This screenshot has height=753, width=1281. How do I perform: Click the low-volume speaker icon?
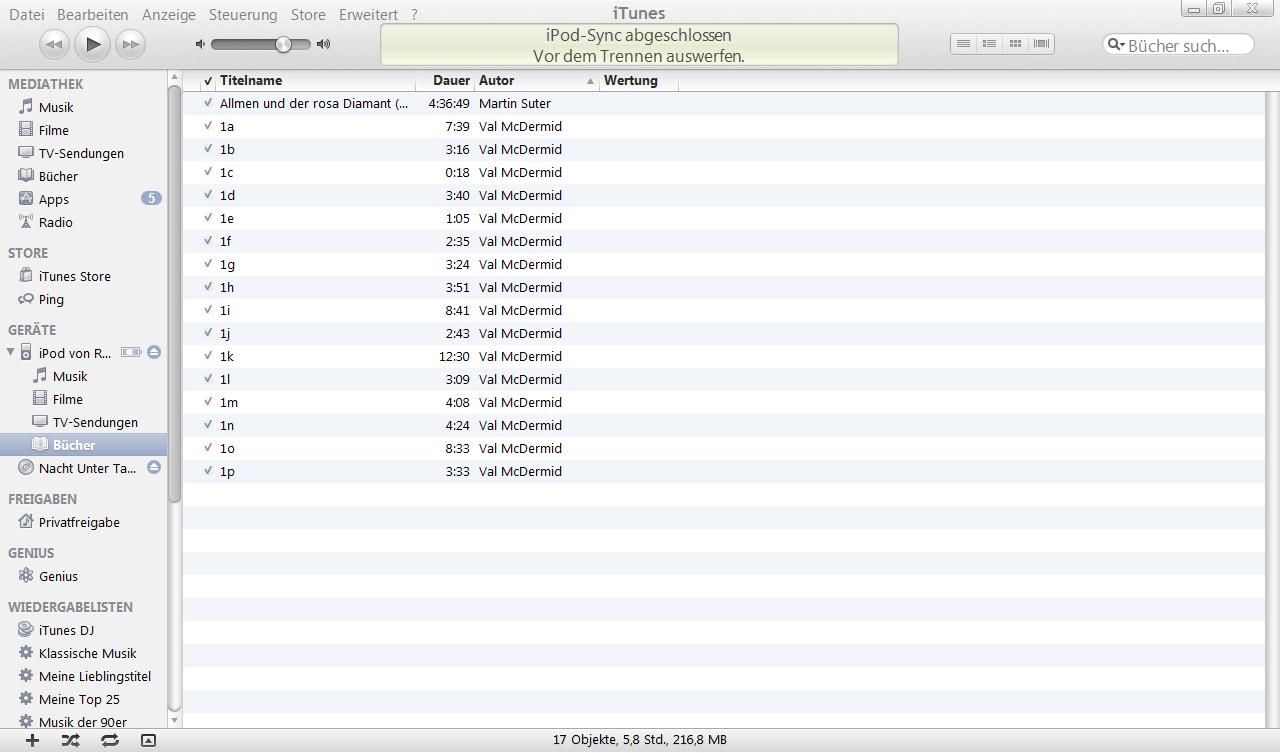[x=200, y=44]
